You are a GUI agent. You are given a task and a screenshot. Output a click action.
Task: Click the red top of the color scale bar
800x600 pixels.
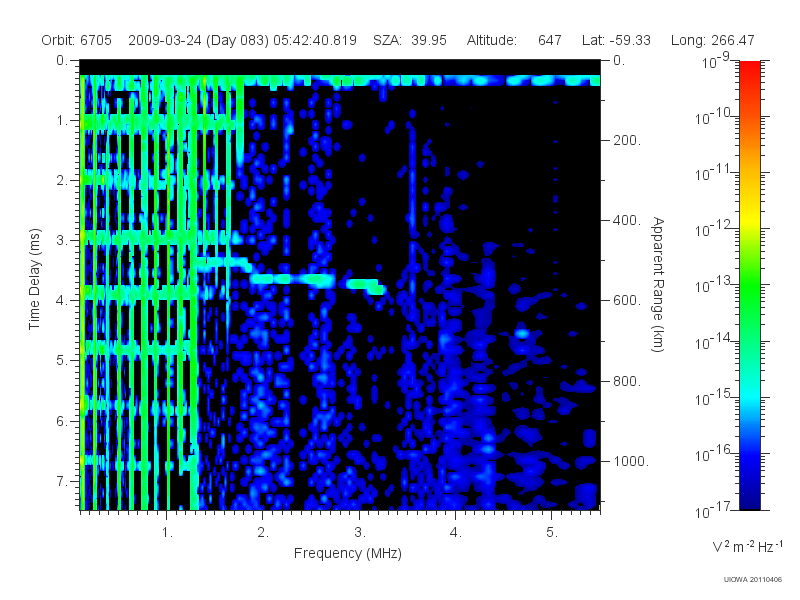[x=750, y=69]
